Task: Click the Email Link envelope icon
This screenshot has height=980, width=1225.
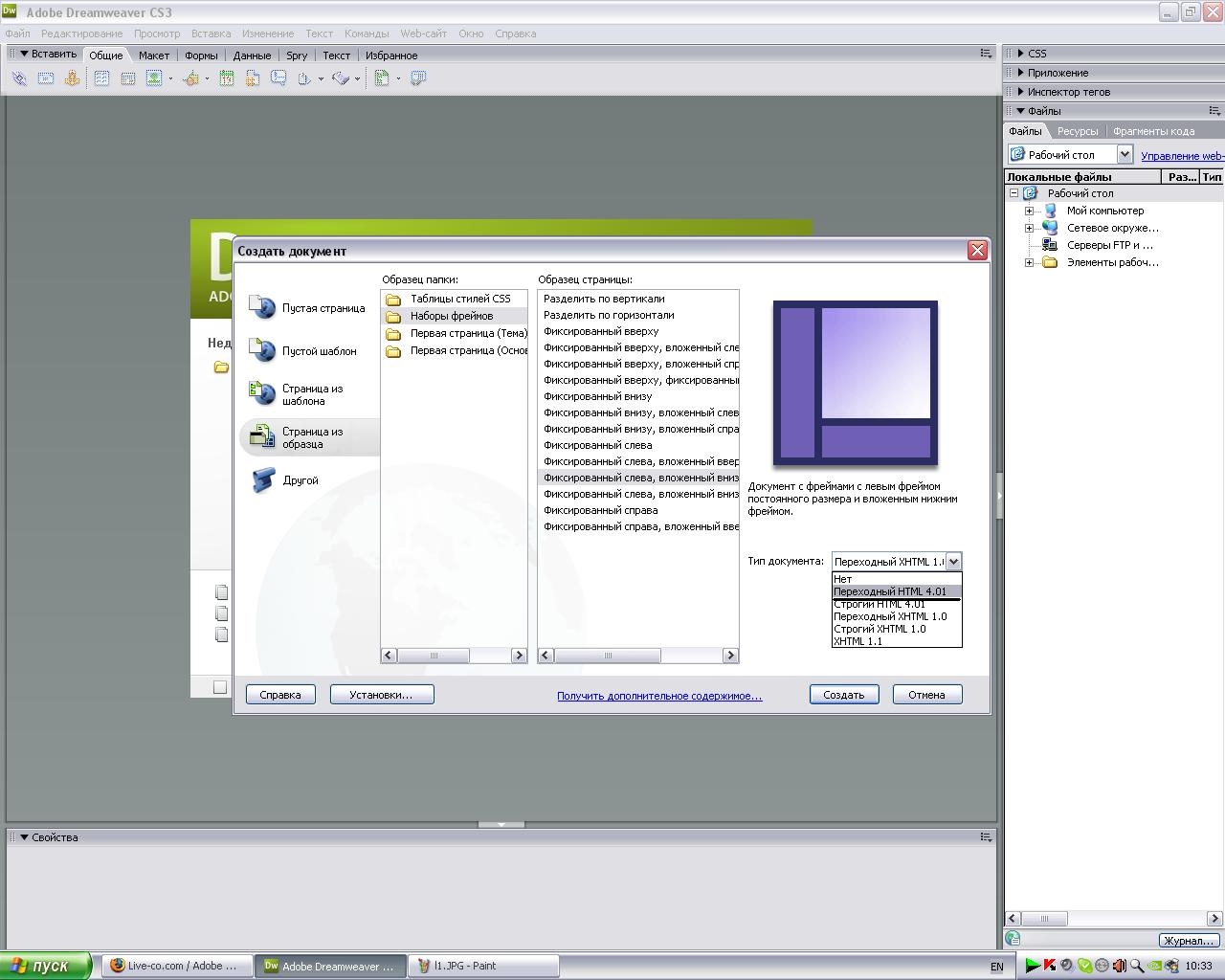Action: 45,78
